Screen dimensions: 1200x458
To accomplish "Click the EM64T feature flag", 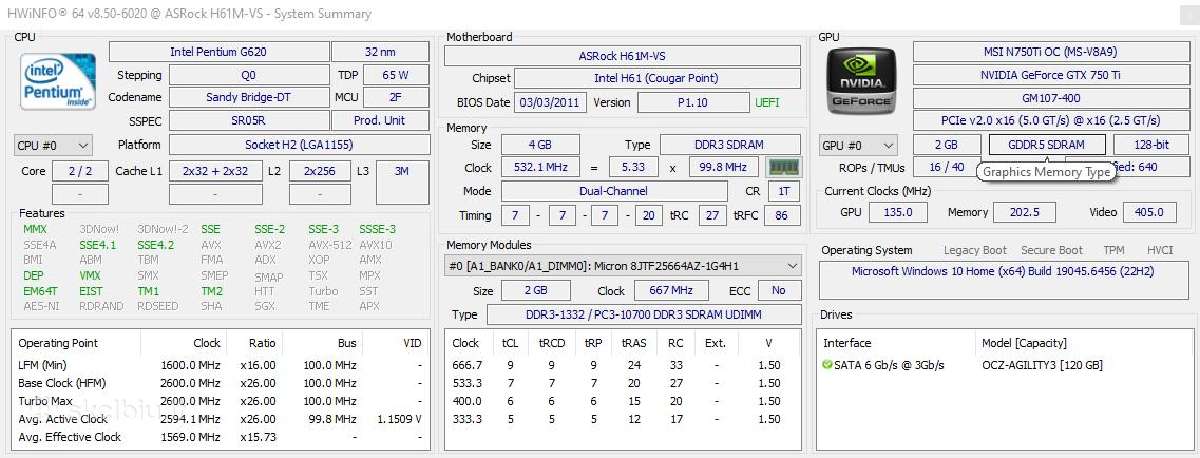I will [x=40, y=291].
